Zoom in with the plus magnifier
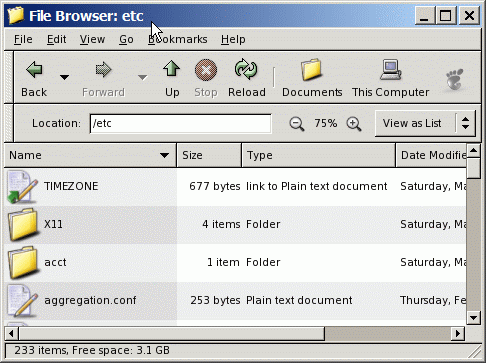Image resolution: width=486 pixels, height=363 pixels. pos(354,124)
